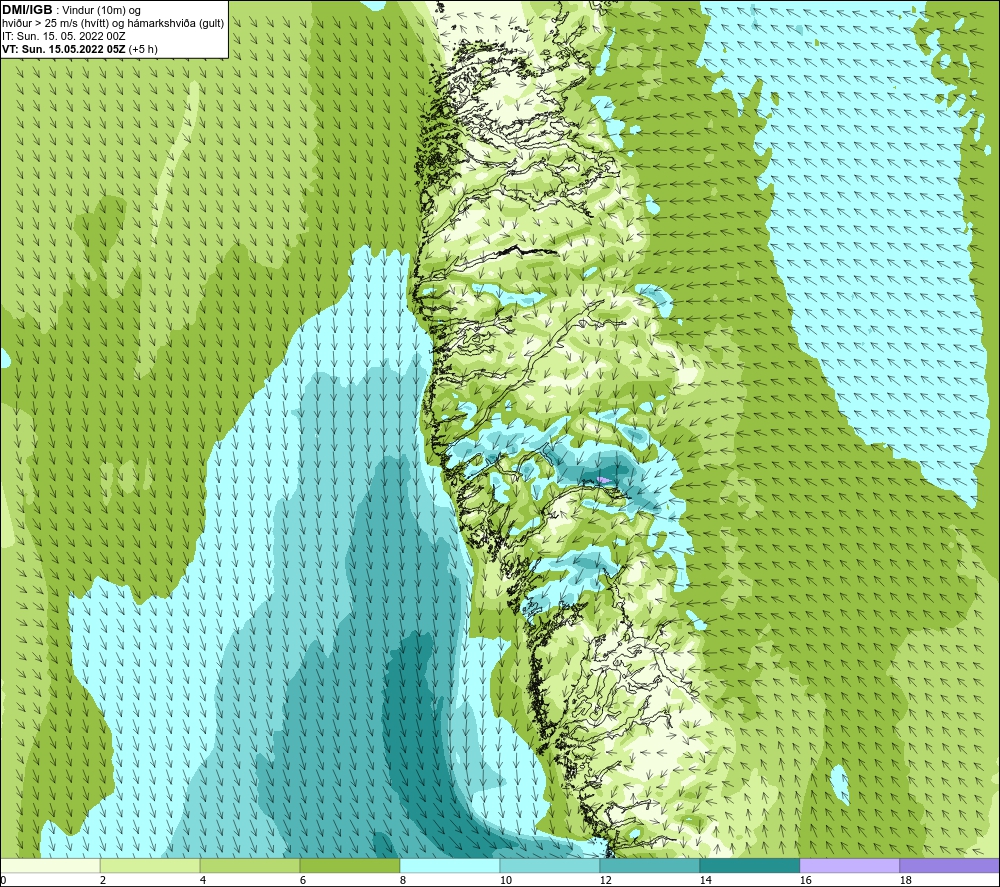Click the 10–12 m/s aqua legend swatch
Image resolution: width=1000 pixels, height=887 pixels.
point(550,865)
